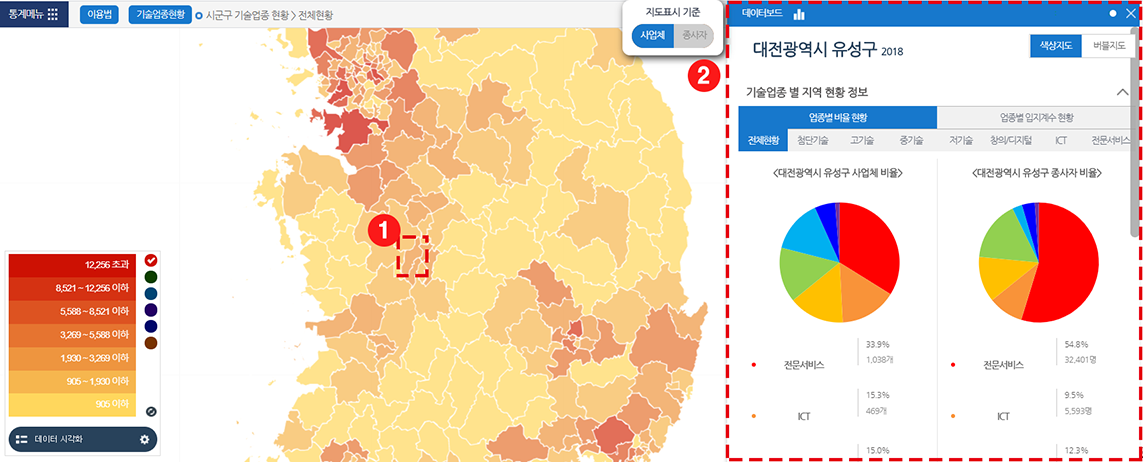Click the 3,269 ~ 5,588 이하 legend band
The width and height of the screenshot is (1143, 462).
tap(72, 334)
